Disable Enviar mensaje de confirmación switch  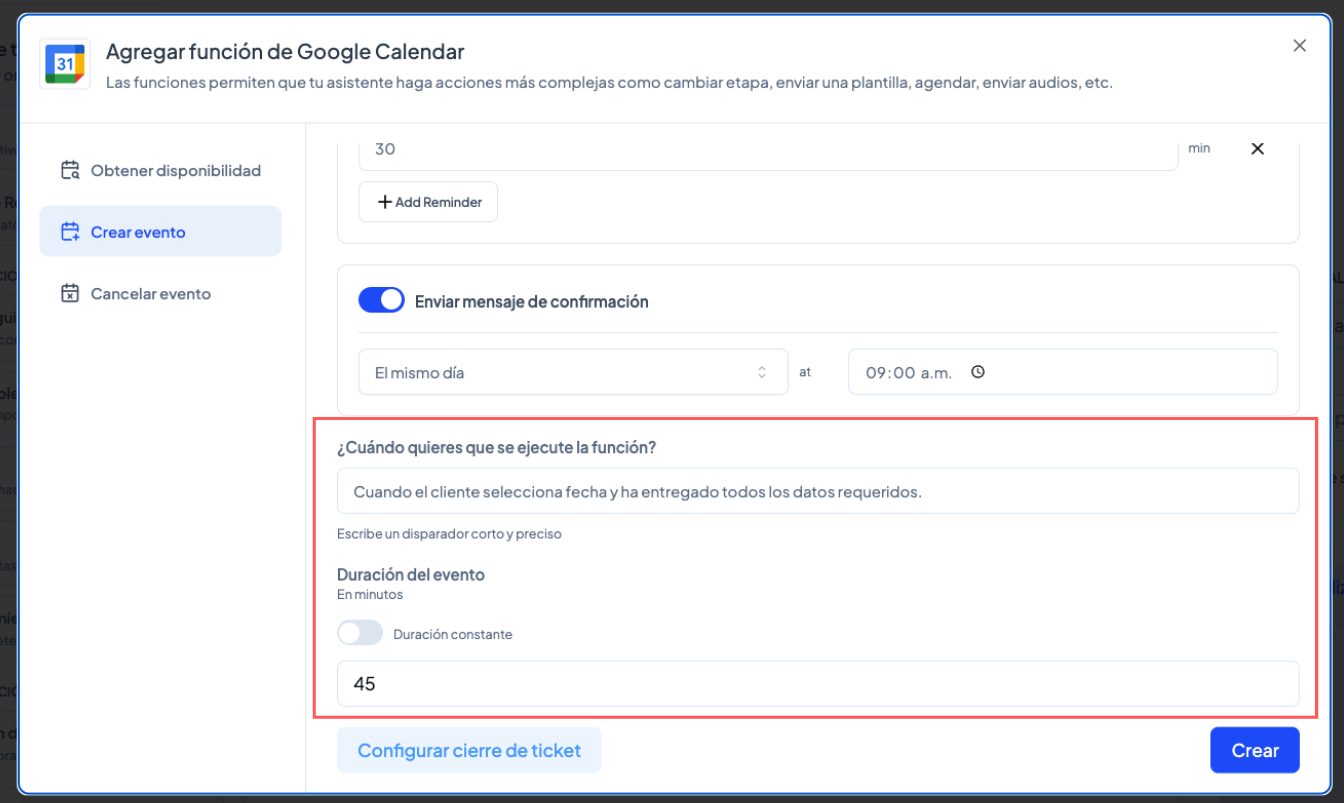click(x=381, y=301)
